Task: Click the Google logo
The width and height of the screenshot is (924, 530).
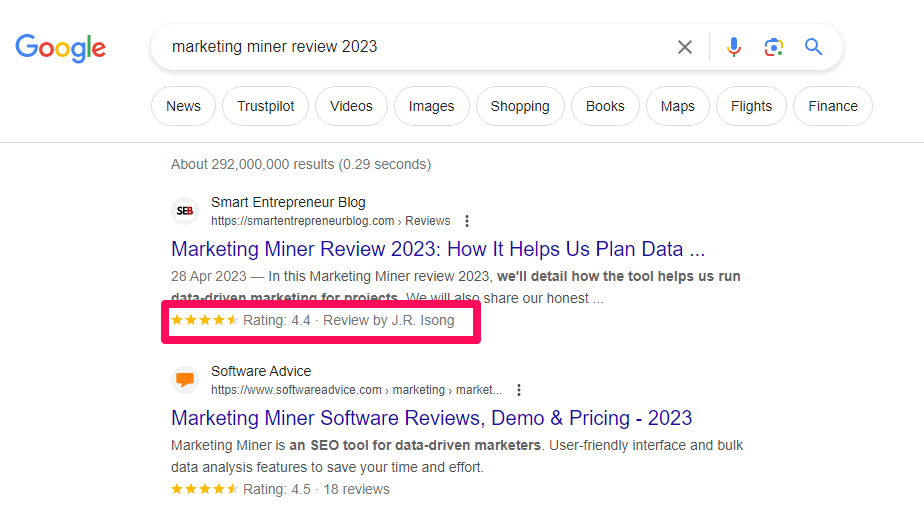Action: coord(61,48)
